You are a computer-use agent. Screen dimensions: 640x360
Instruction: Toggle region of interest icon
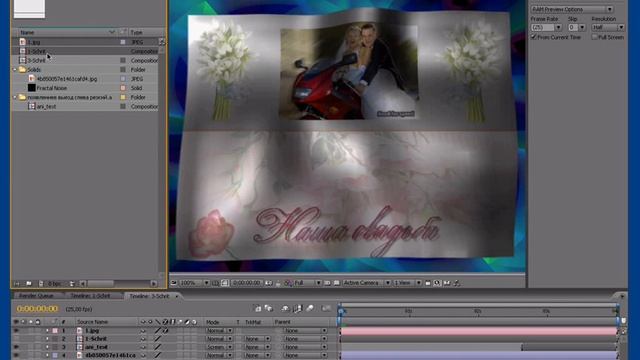pos(327,283)
